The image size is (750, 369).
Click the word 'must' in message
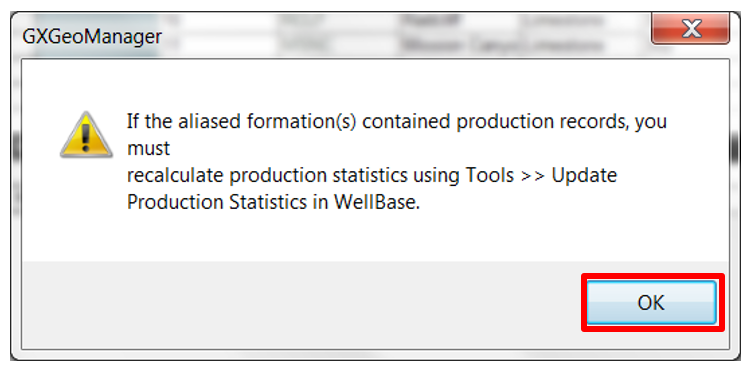click(148, 149)
